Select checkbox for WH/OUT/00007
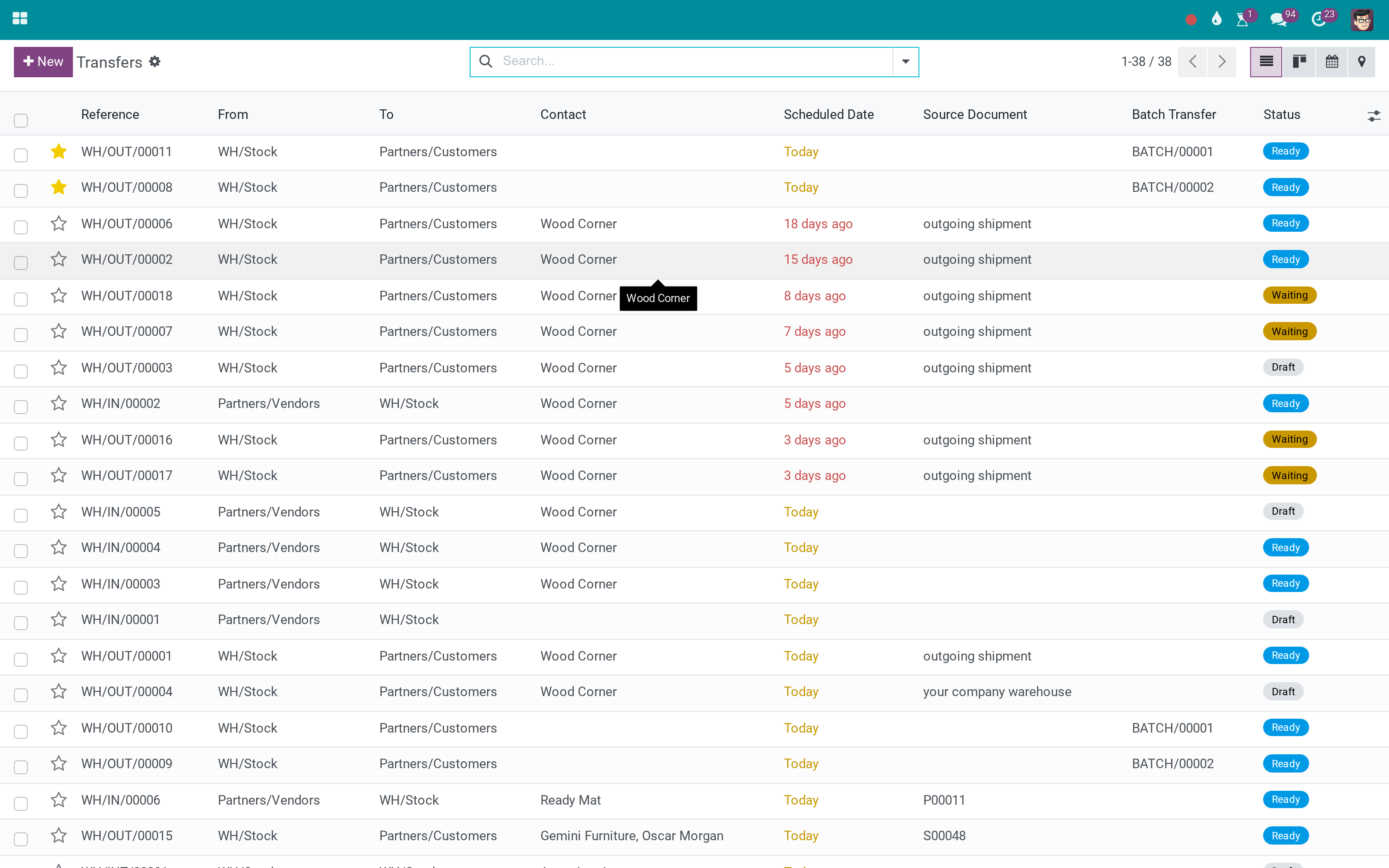Viewport: 1389px width, 868px height. pos(21,335)
